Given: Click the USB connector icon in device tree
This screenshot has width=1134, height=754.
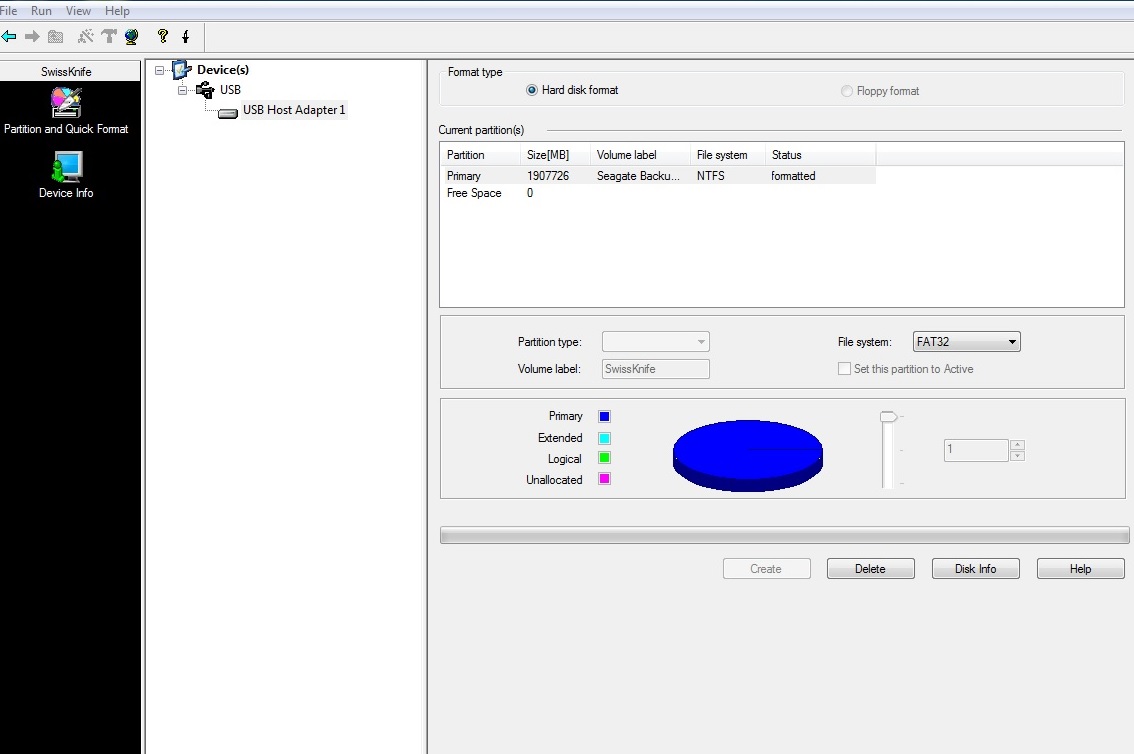Looking at the screenshot, I should pyautogui.click(x=205, y=90).
